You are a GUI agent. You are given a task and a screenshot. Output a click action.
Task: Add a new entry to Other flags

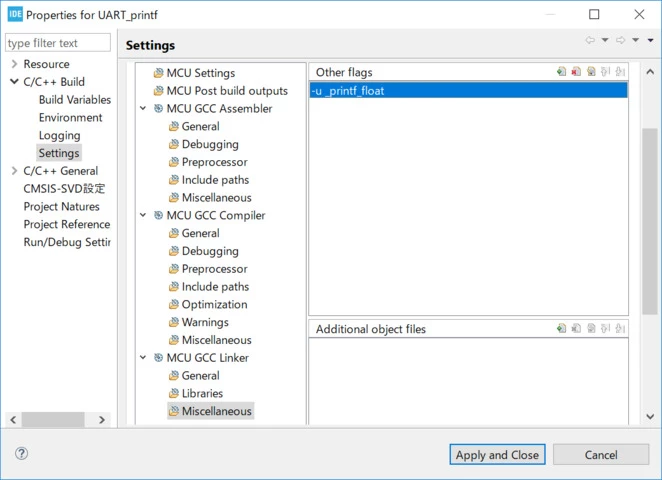[x=561, y=72]
